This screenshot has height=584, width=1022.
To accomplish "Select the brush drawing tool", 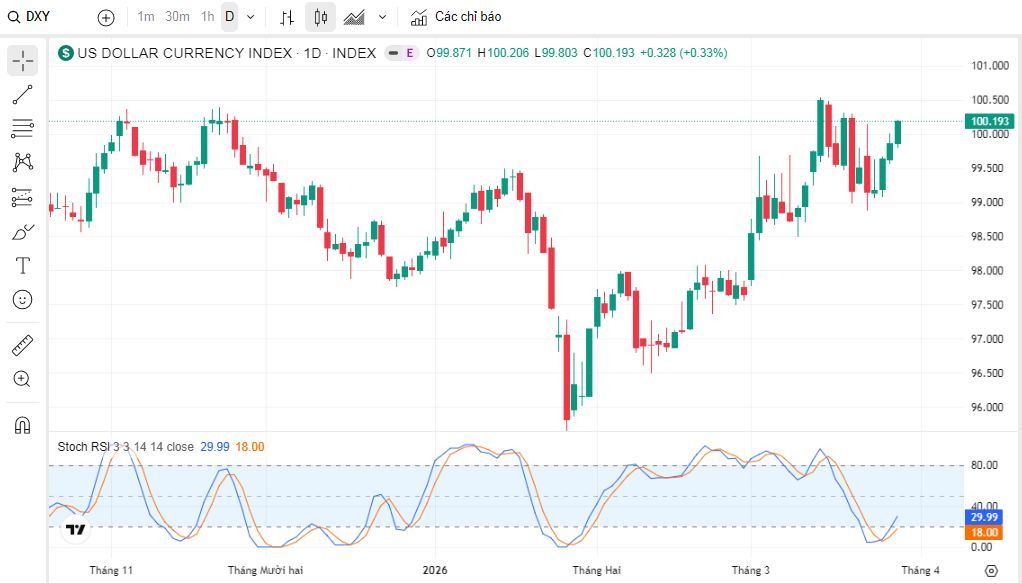I will click(23, 231).
